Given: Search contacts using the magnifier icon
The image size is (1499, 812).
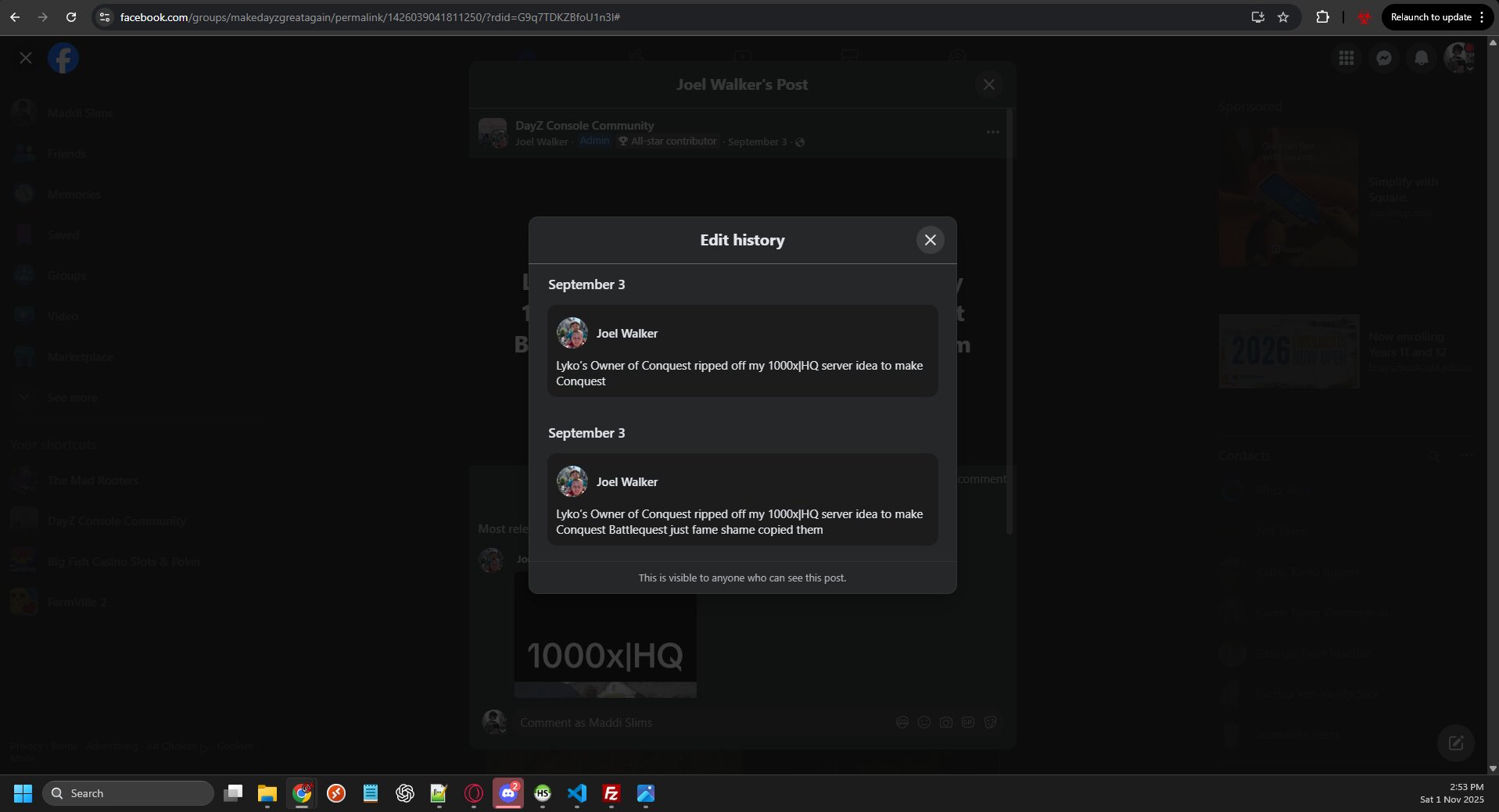Looking at the screenshot, I should click(x=1433, y=456).
